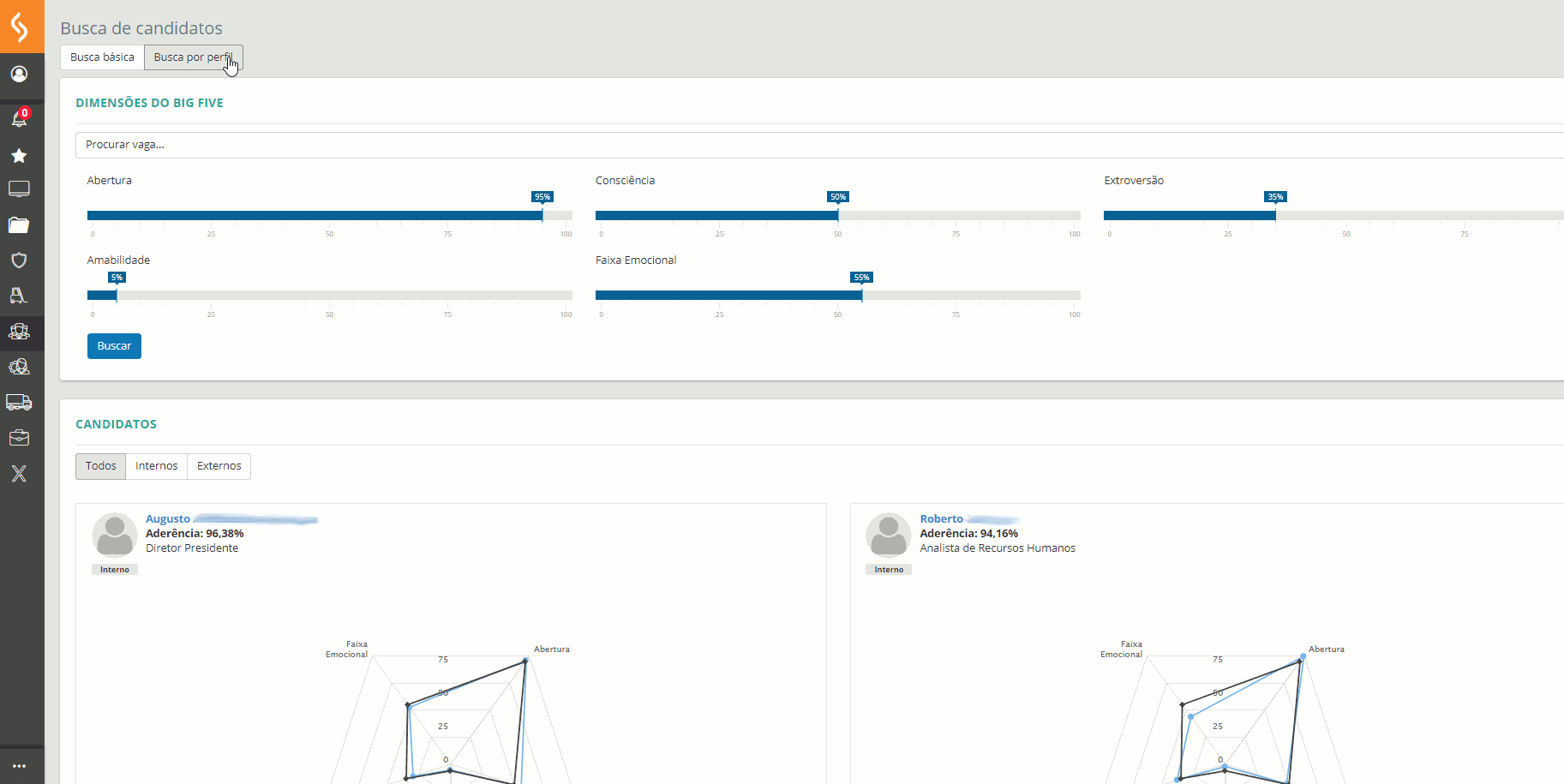Click the favorites star icon
This screenshot has width=1564, height=784.
tap(19, 156)
